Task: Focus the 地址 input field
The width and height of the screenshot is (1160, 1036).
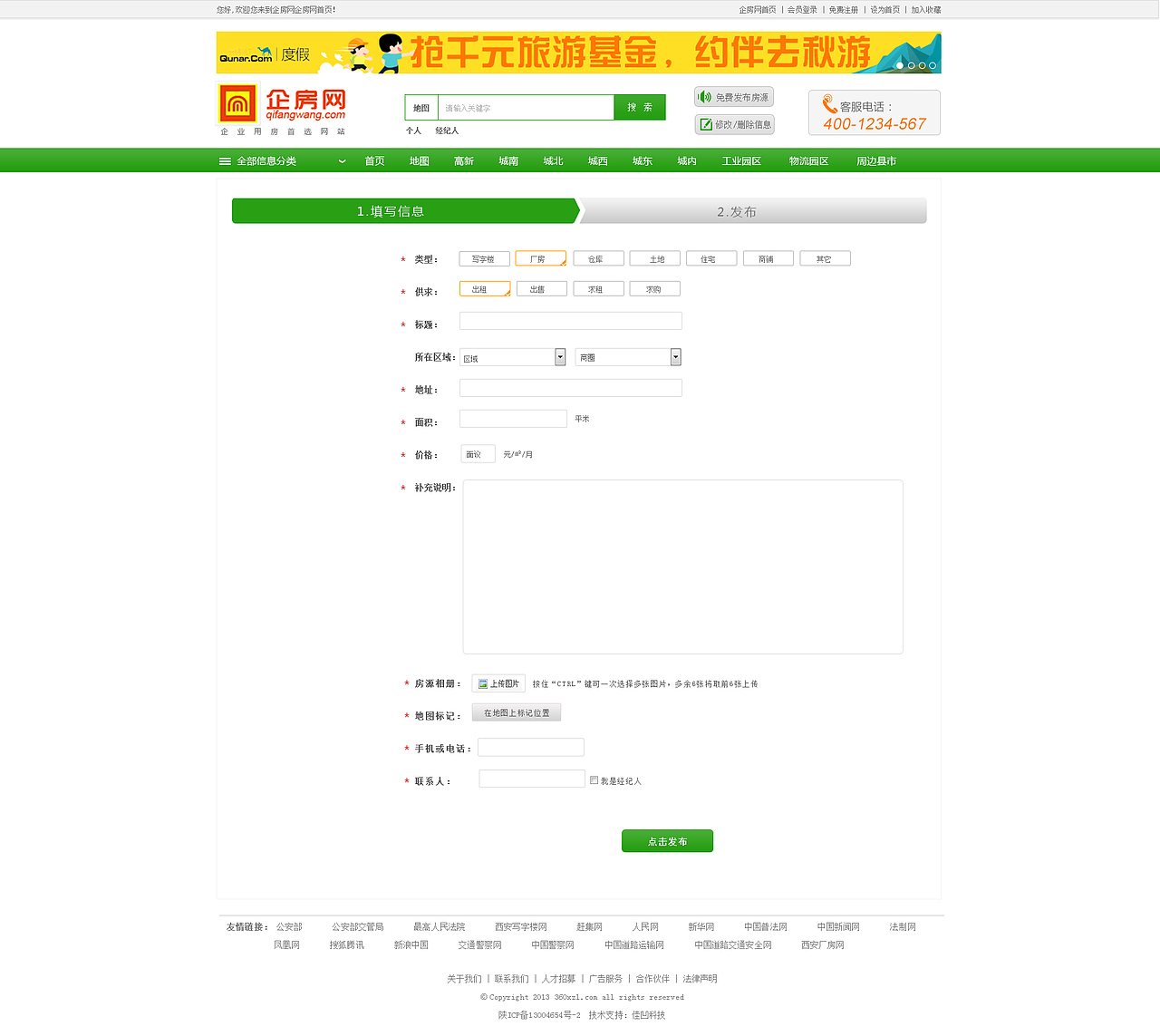Action: 571,388
